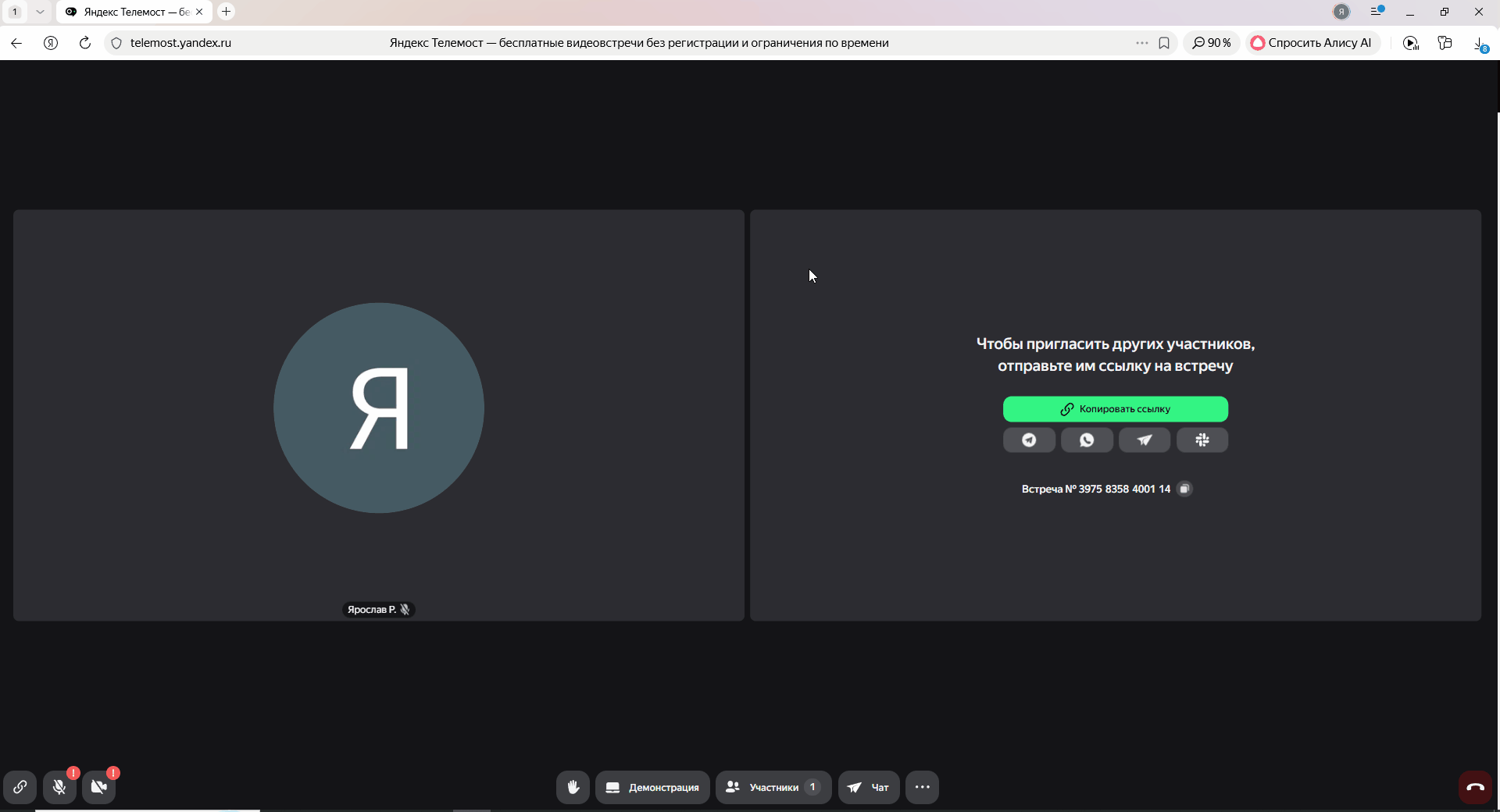
Task: Click the link icon in bottom-left corner
Action: click(x=20, y=787)
